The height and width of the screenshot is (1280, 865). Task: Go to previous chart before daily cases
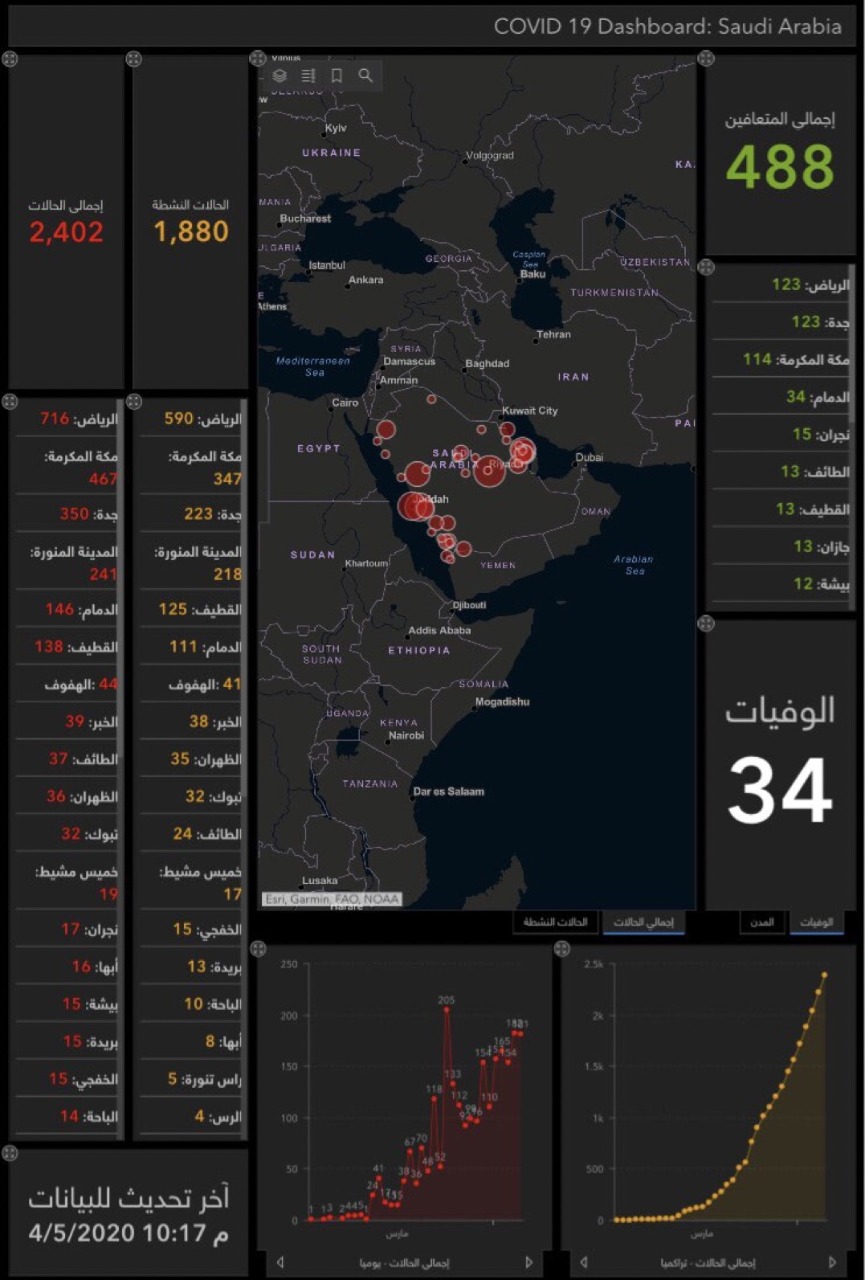coord(279,1262)
